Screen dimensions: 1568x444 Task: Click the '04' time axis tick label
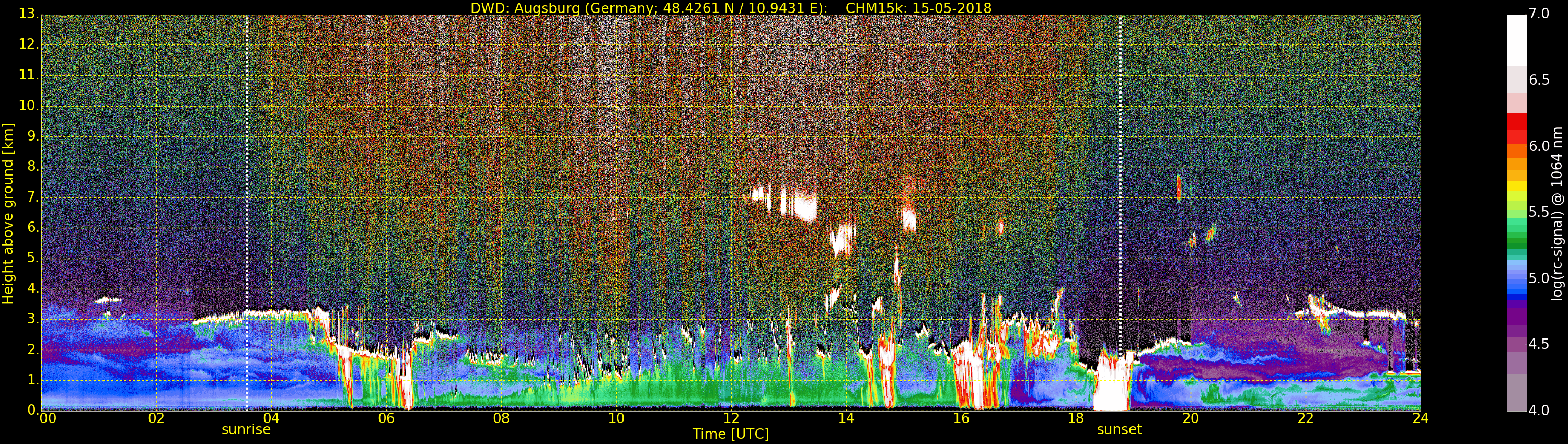271,418
